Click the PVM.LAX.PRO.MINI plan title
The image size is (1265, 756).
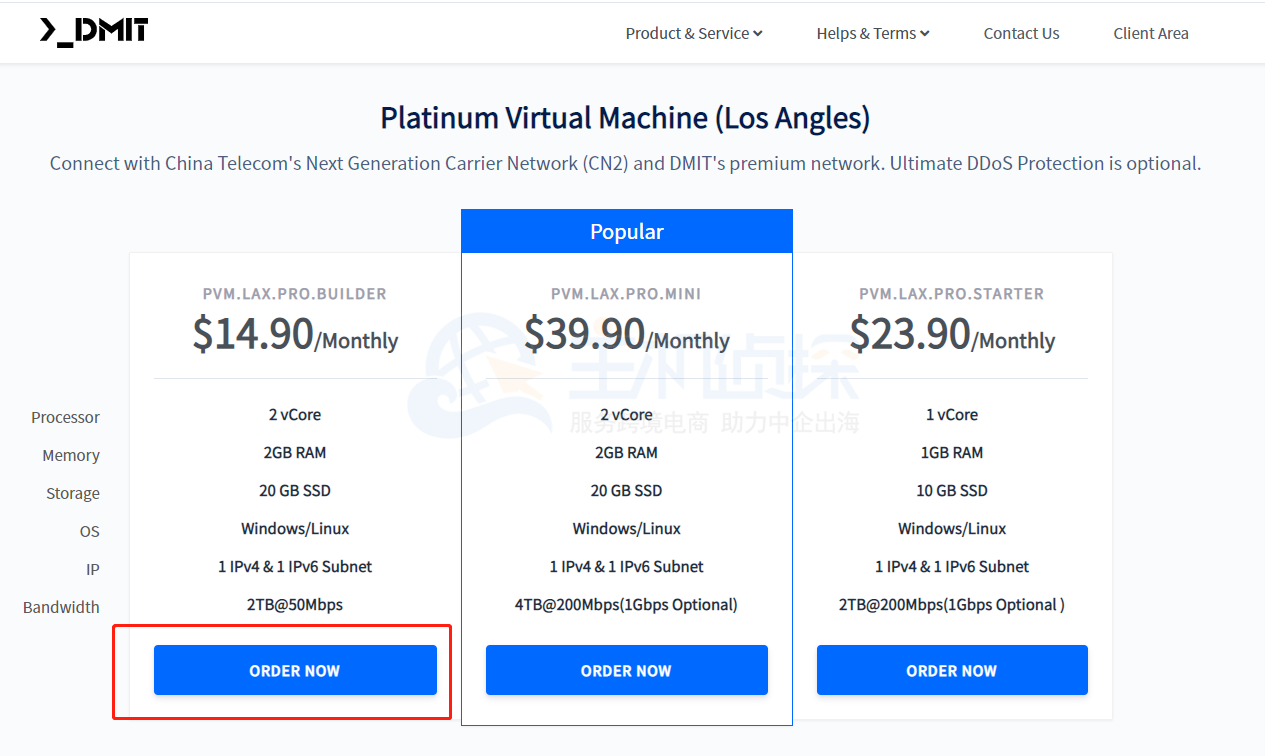[x=626, y=294]
